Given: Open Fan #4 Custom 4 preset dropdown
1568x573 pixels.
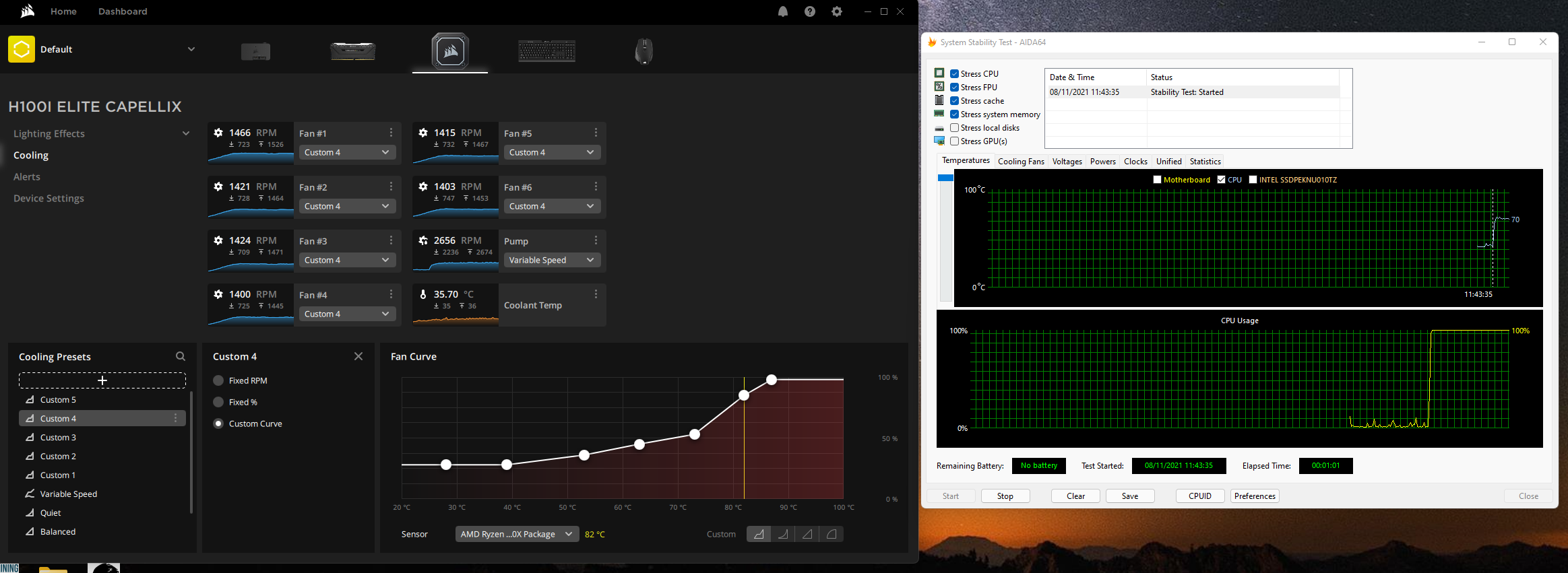Looking at the screenshot, I should click(347, 314).
